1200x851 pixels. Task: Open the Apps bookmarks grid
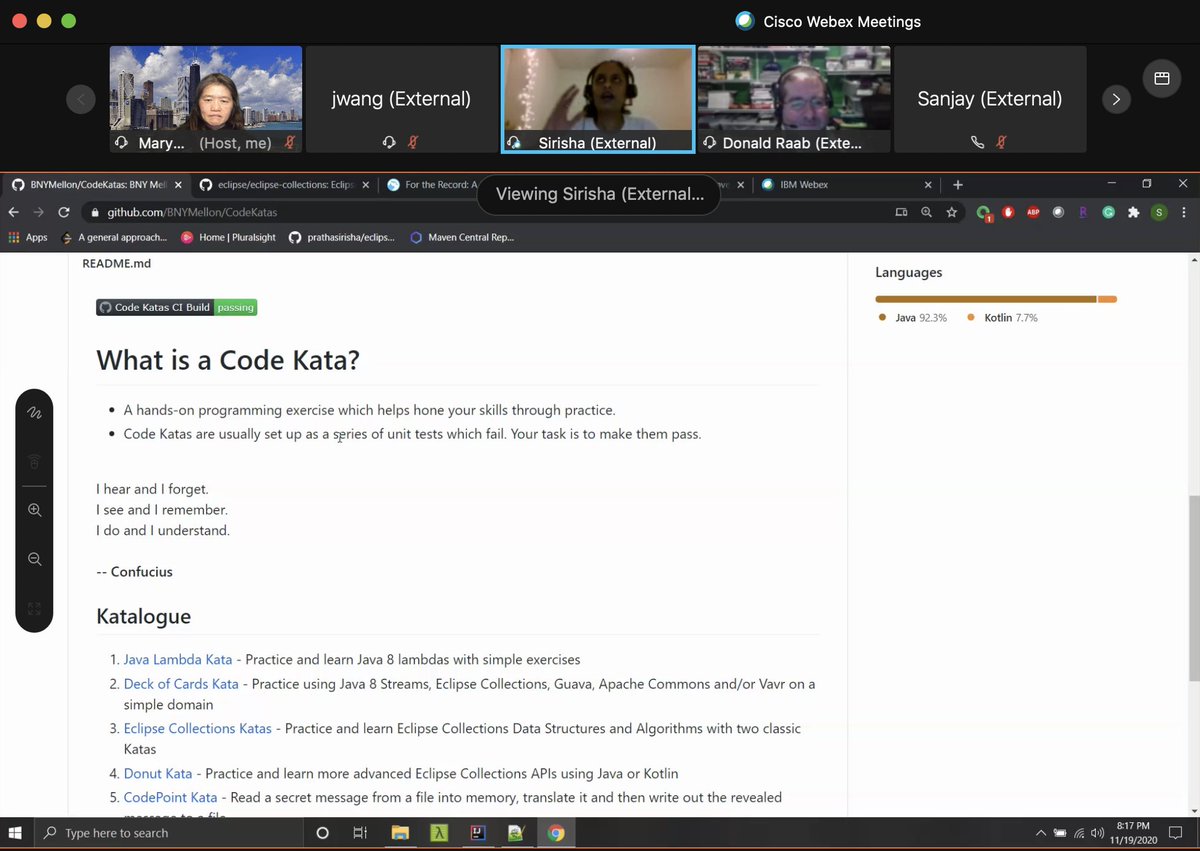[x=28, y=237]
